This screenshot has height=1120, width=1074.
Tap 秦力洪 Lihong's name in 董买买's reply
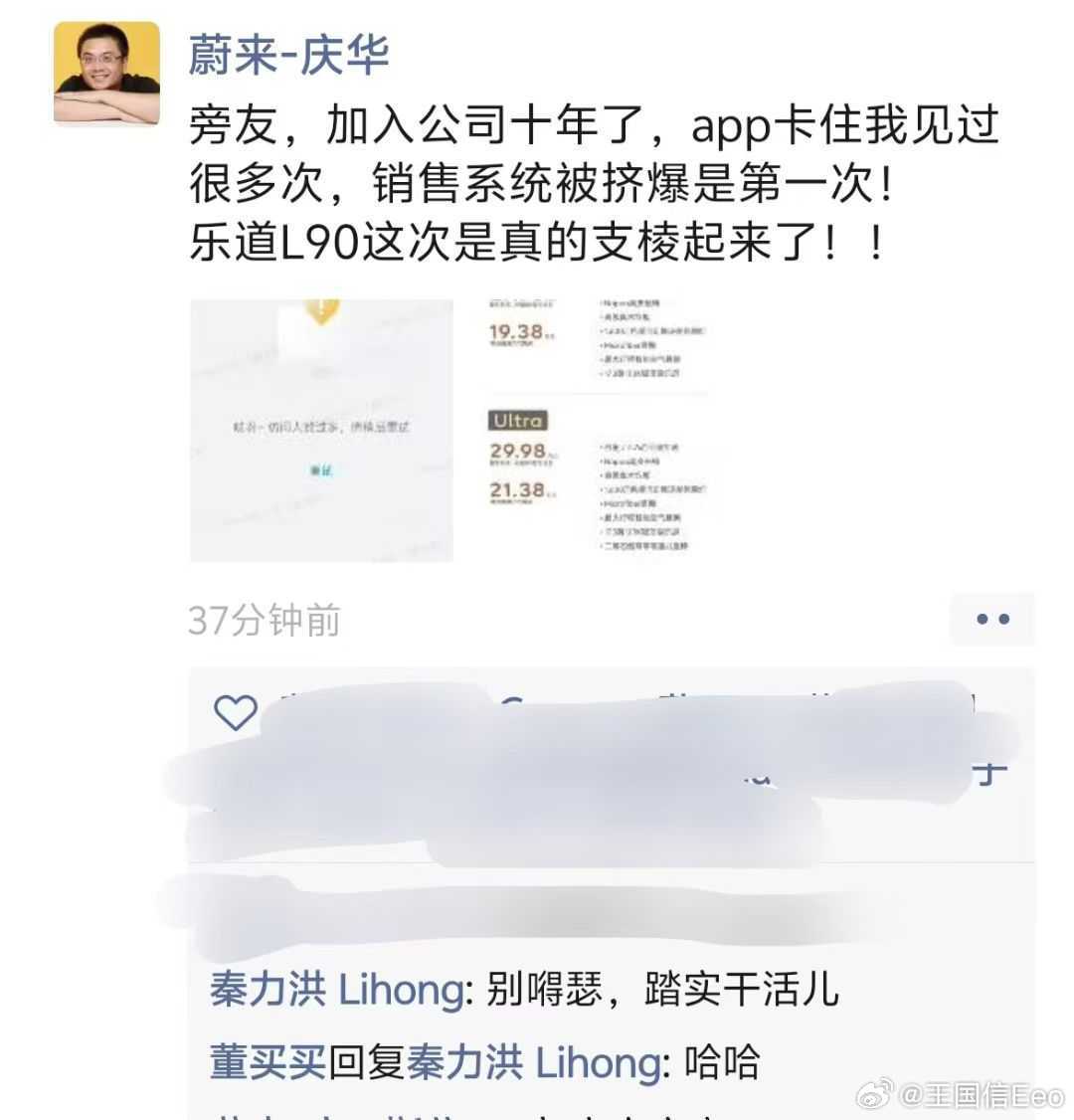point(534,1061)
